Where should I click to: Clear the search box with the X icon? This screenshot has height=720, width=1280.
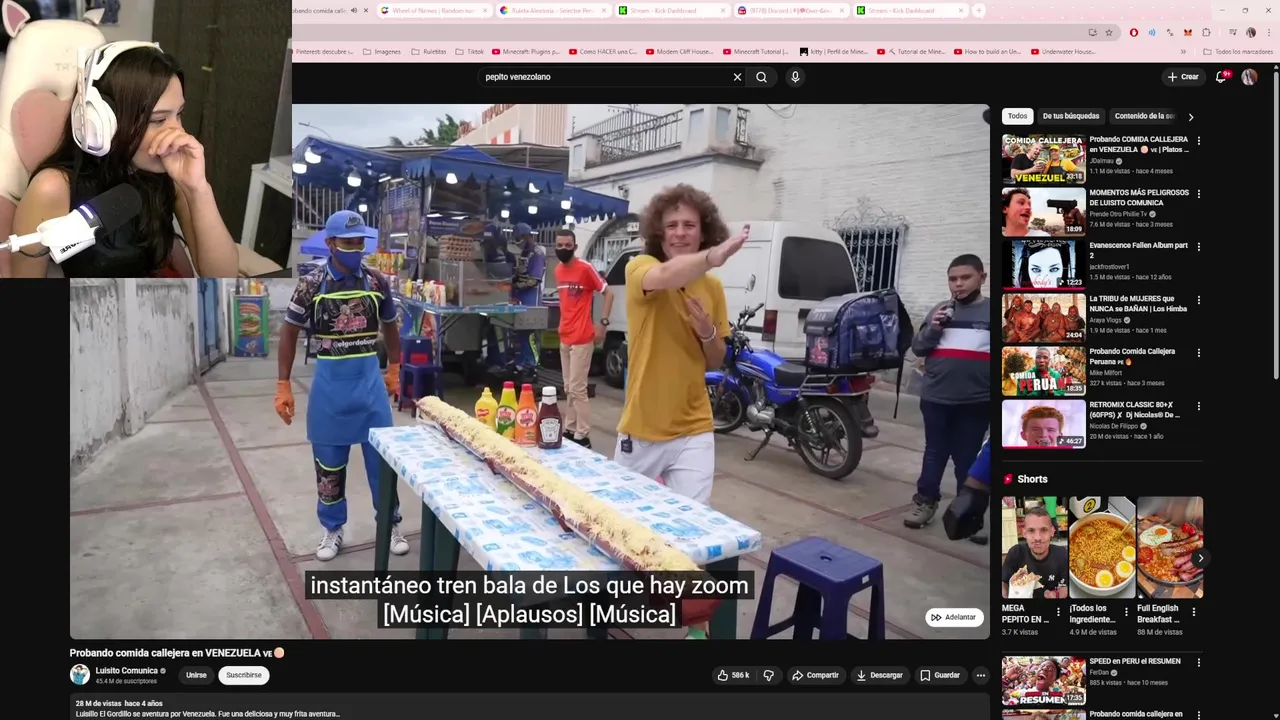[737, 77]
